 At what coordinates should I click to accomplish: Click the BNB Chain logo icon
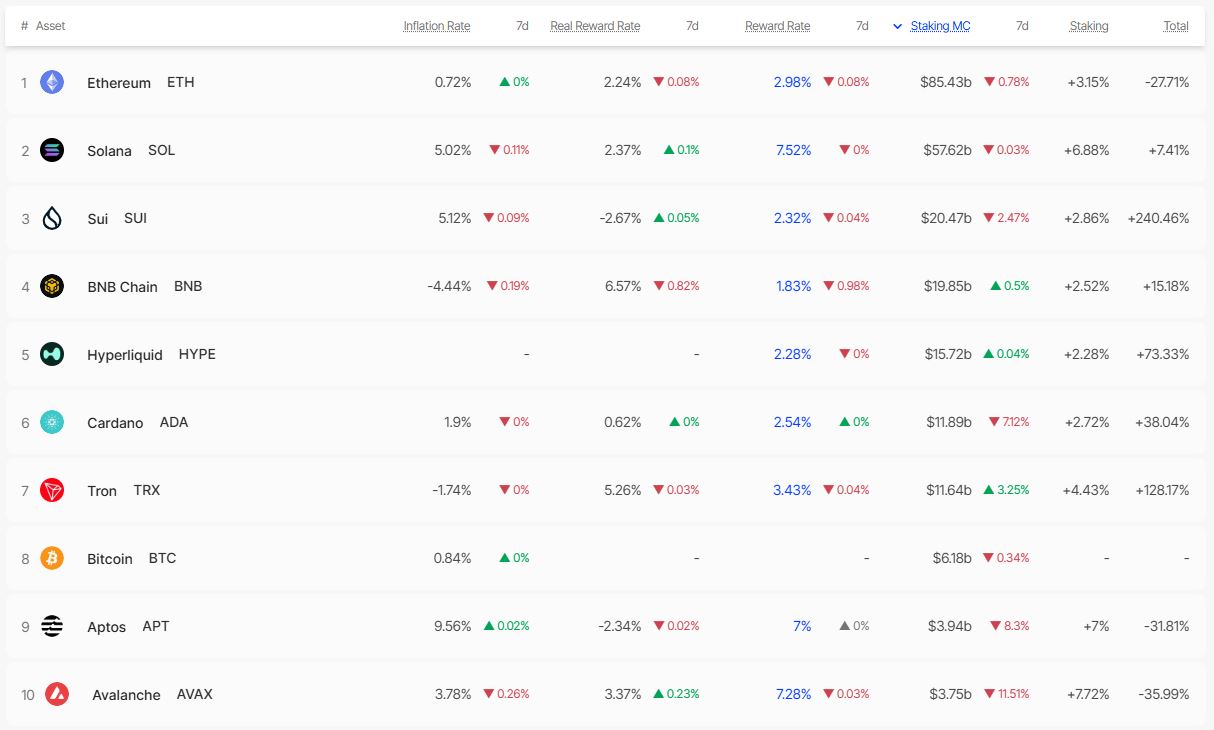(x=52, y=286)
